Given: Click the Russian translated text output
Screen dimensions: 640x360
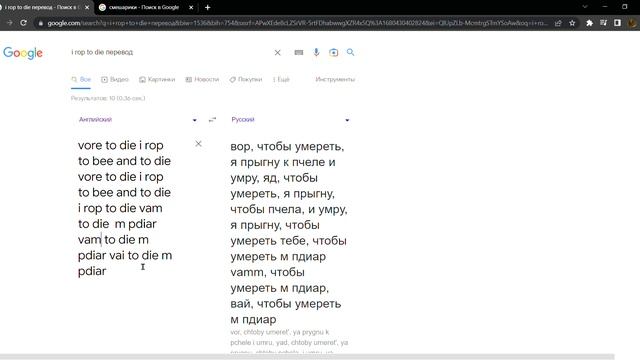Looking at the screenshot, I should click(x=289, y=233).
